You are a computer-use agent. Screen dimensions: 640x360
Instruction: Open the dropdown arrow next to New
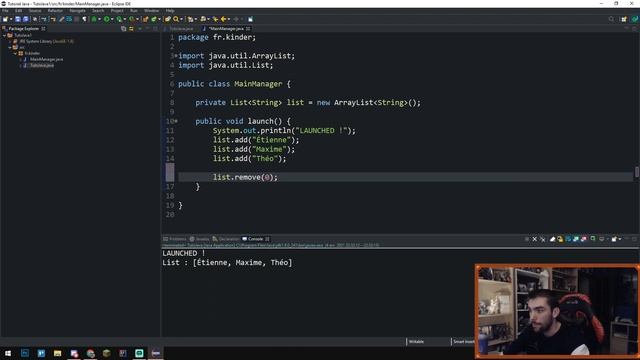[x=11, y=19]
